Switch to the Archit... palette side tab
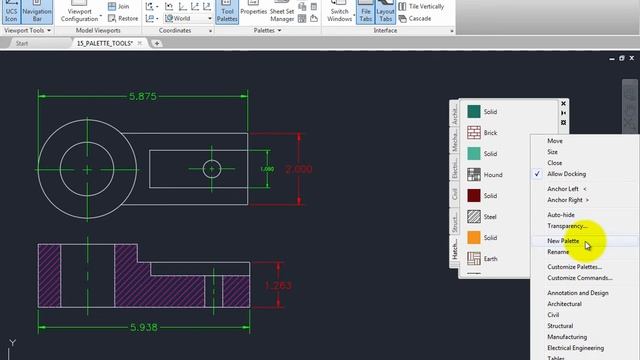The height and width of the screenshot is (360, 640). point(454,114)
